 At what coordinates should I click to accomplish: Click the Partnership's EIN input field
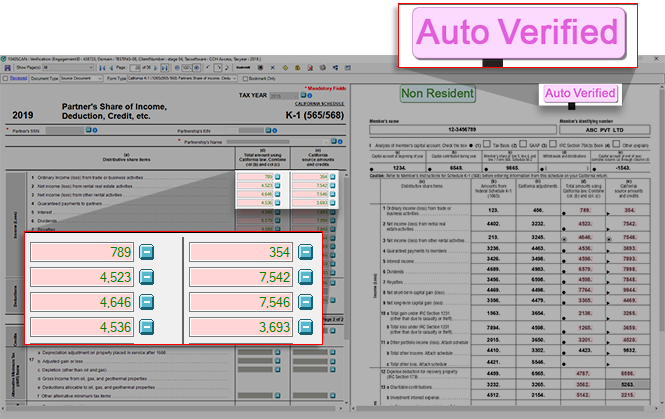click(x=251, y=131)
